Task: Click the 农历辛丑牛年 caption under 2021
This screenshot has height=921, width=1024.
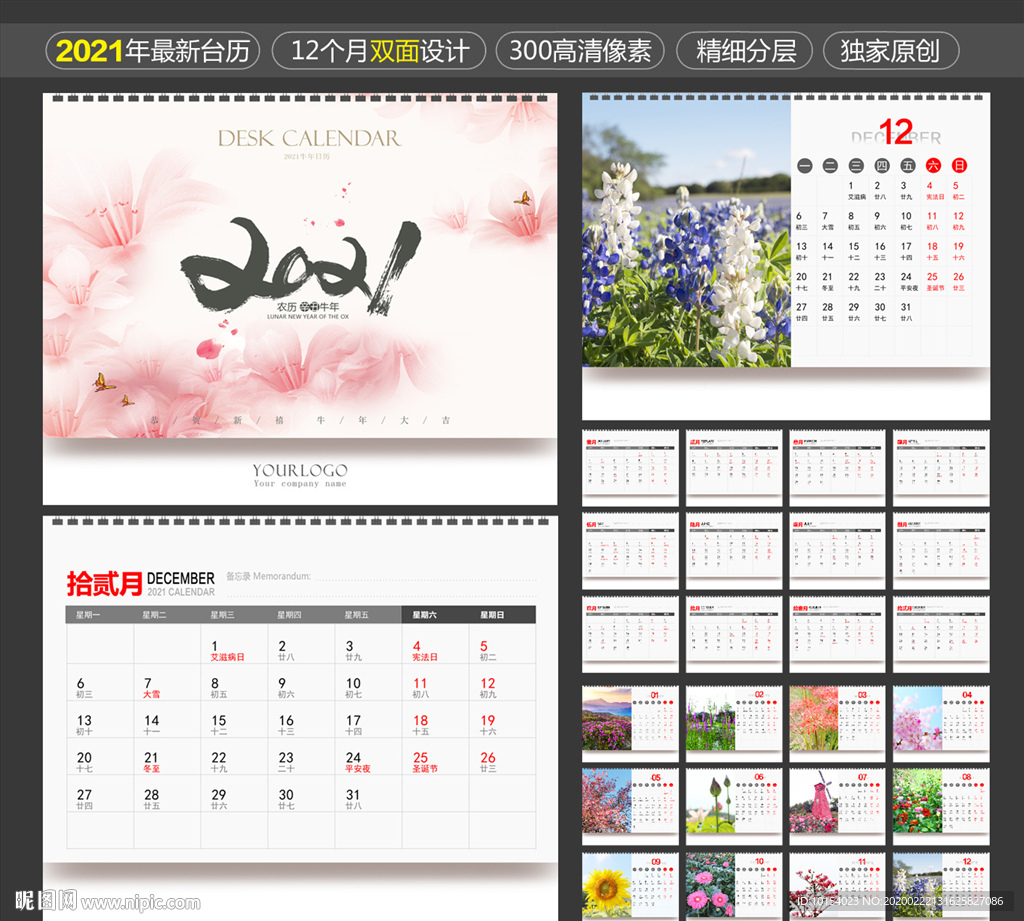Action: pos(308,306)
